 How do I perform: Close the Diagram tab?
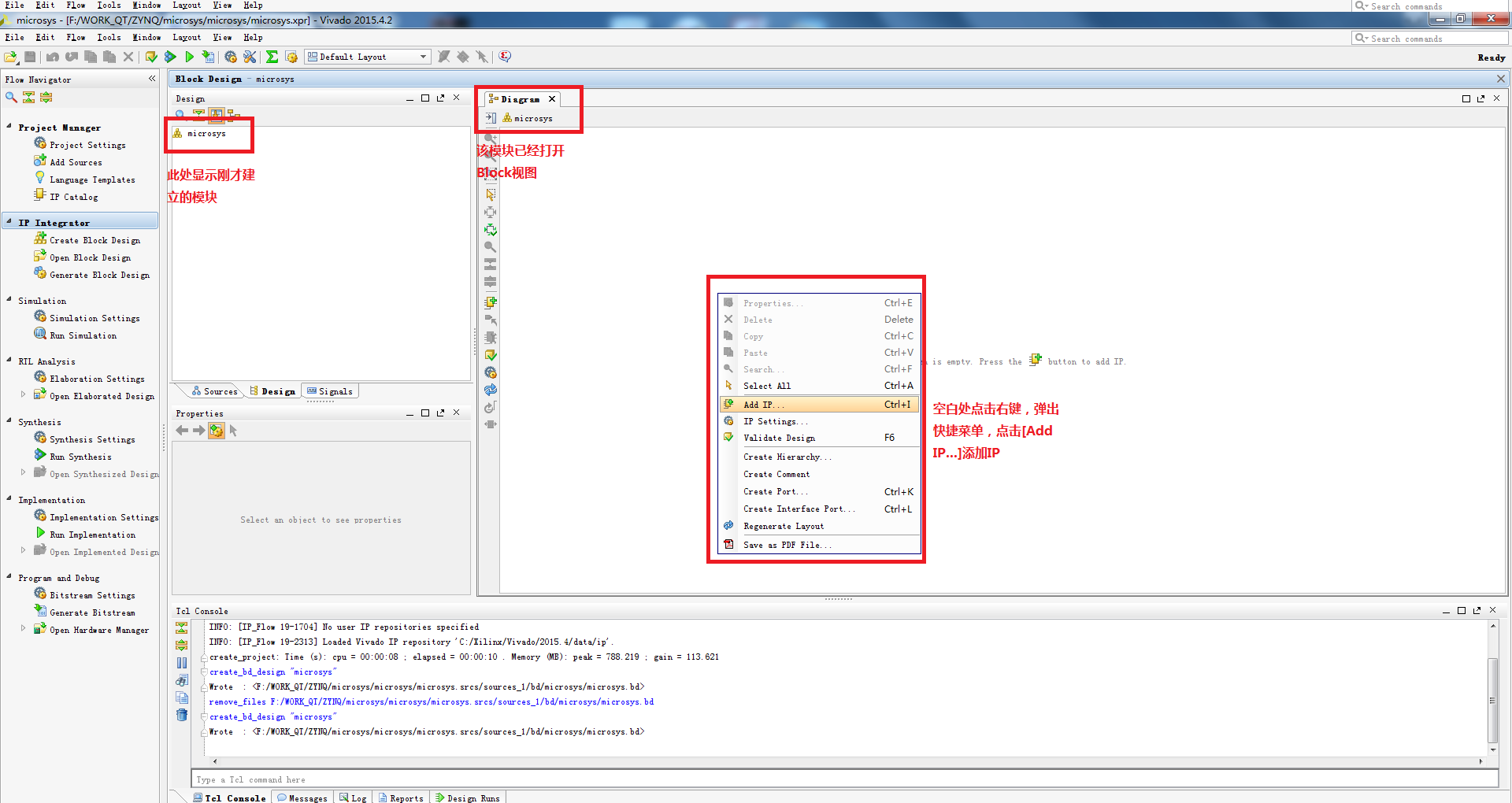click(x=552, y=99)
